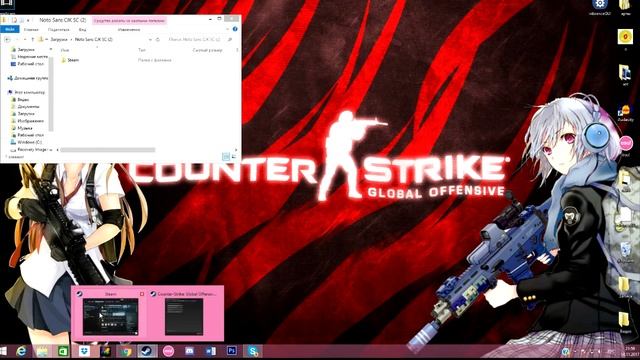Click the Explorer Back arrow button

(x=7, y=40)
